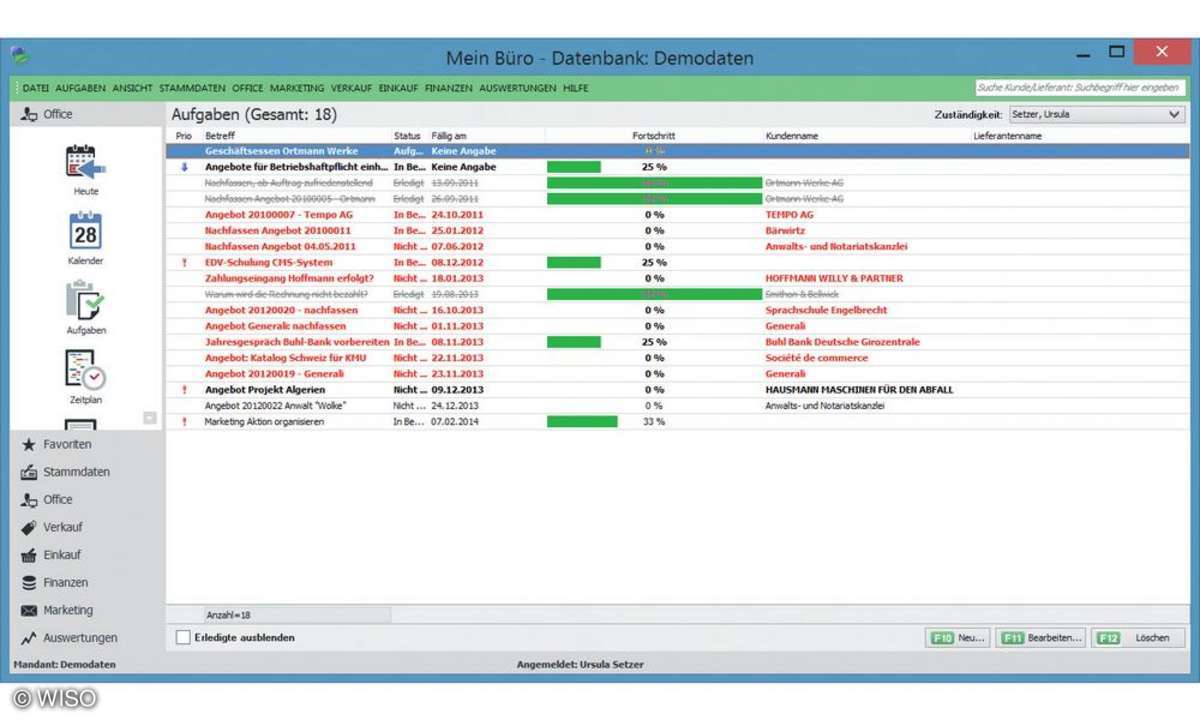Open the STAMMDATEN menu
Viewport: 1200px width, 720px height.
point(192,88)
